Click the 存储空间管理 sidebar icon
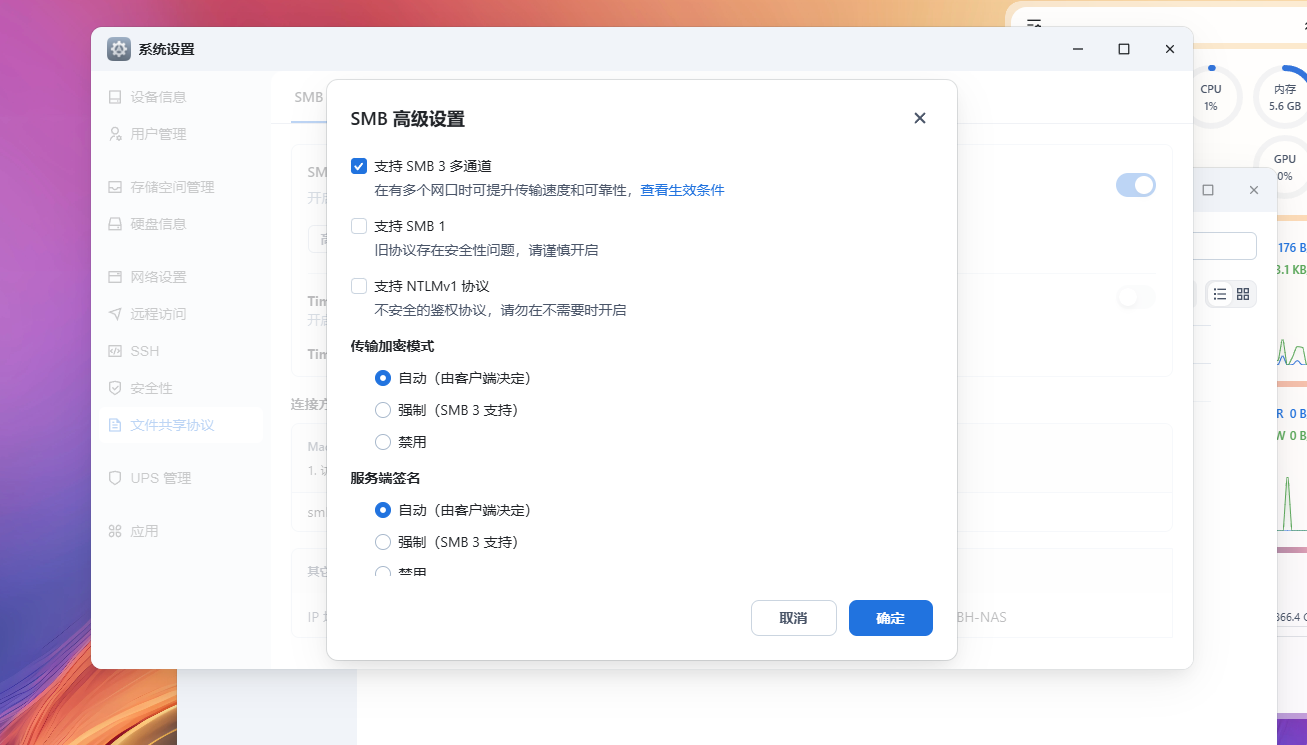 tap(115, 187)
